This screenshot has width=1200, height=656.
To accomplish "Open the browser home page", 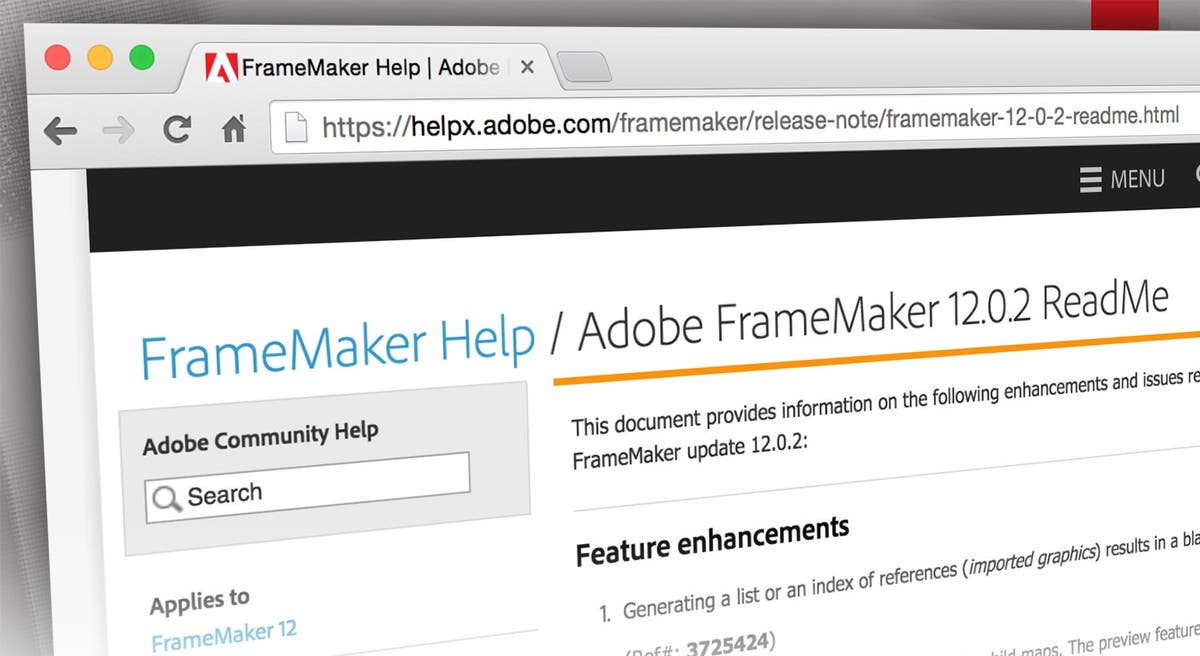I will (x=234, y=128).
